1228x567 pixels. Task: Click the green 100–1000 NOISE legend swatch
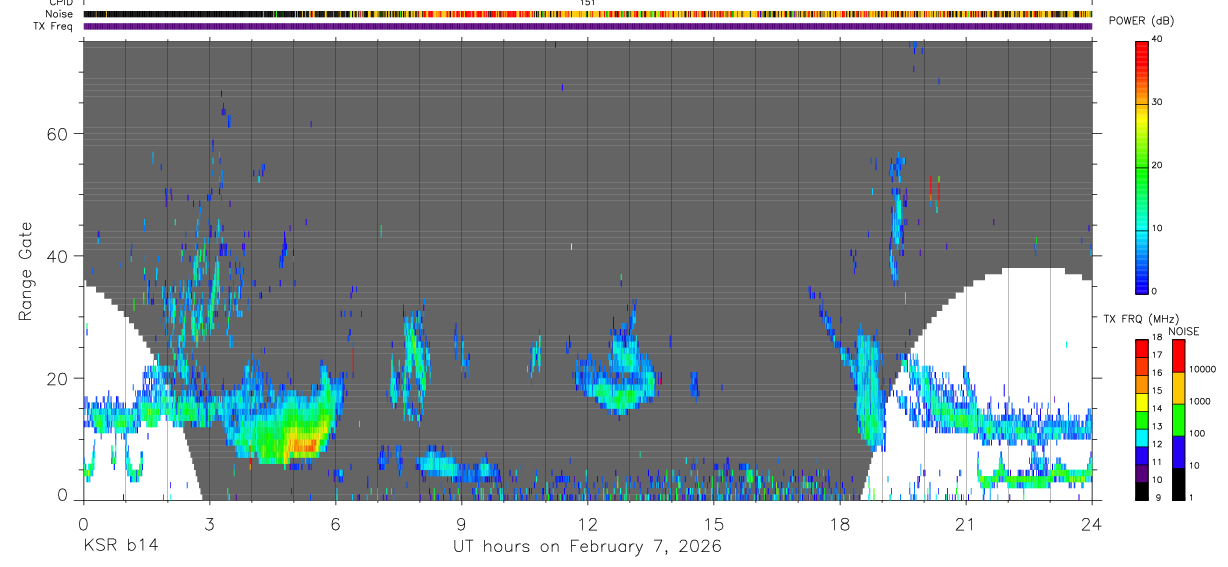1178,419
